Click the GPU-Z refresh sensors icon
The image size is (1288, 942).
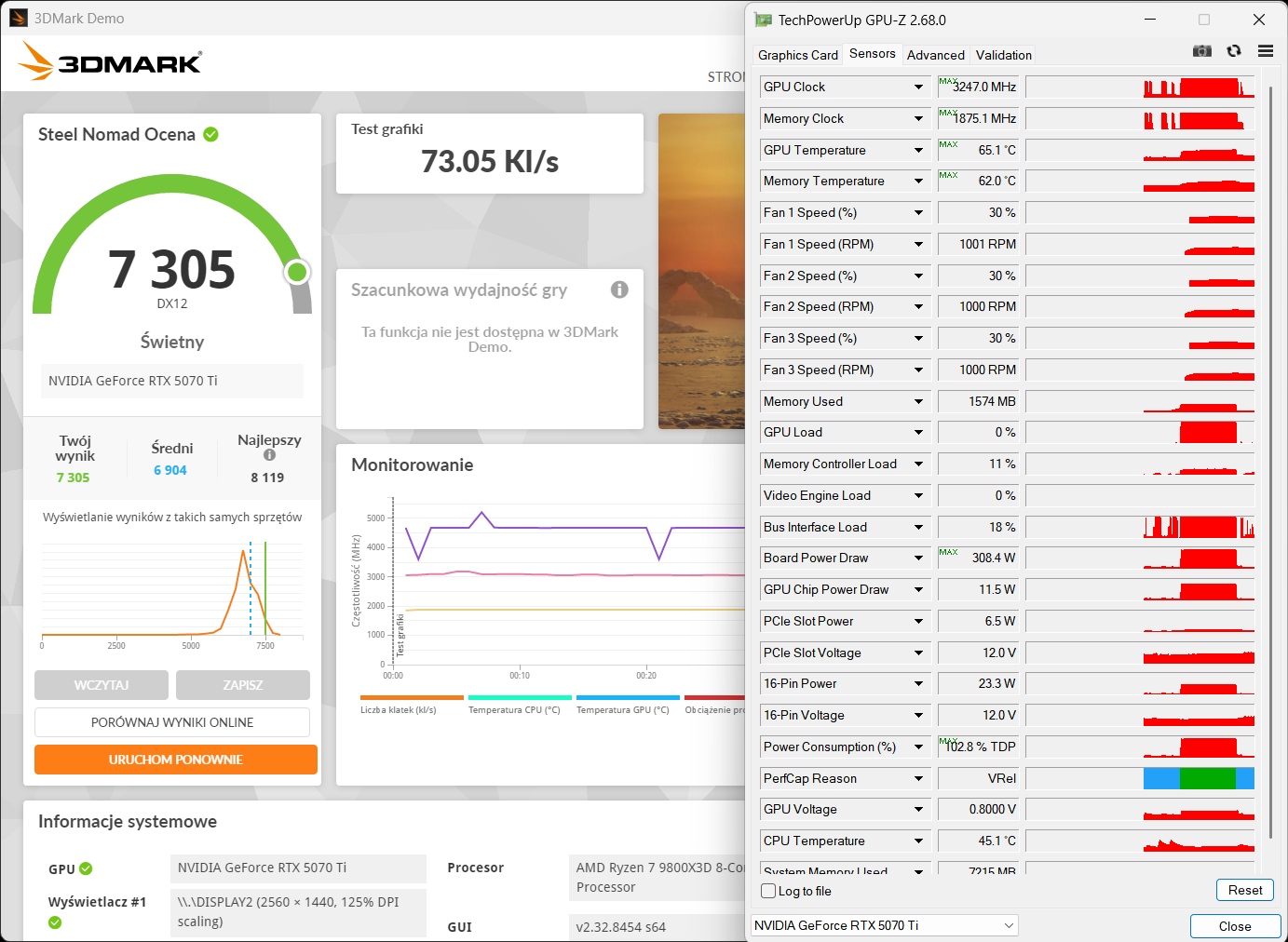pyautogui.click(x=1234, y=51)
